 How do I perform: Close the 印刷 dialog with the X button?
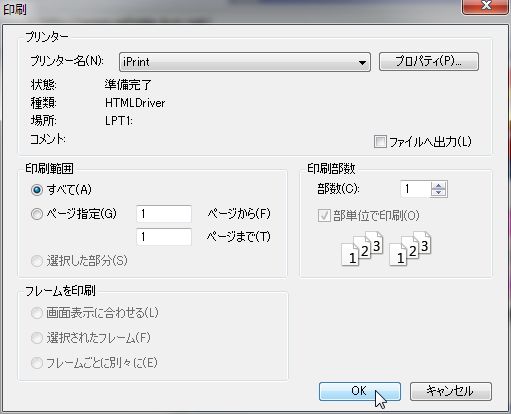pos(485,6)
